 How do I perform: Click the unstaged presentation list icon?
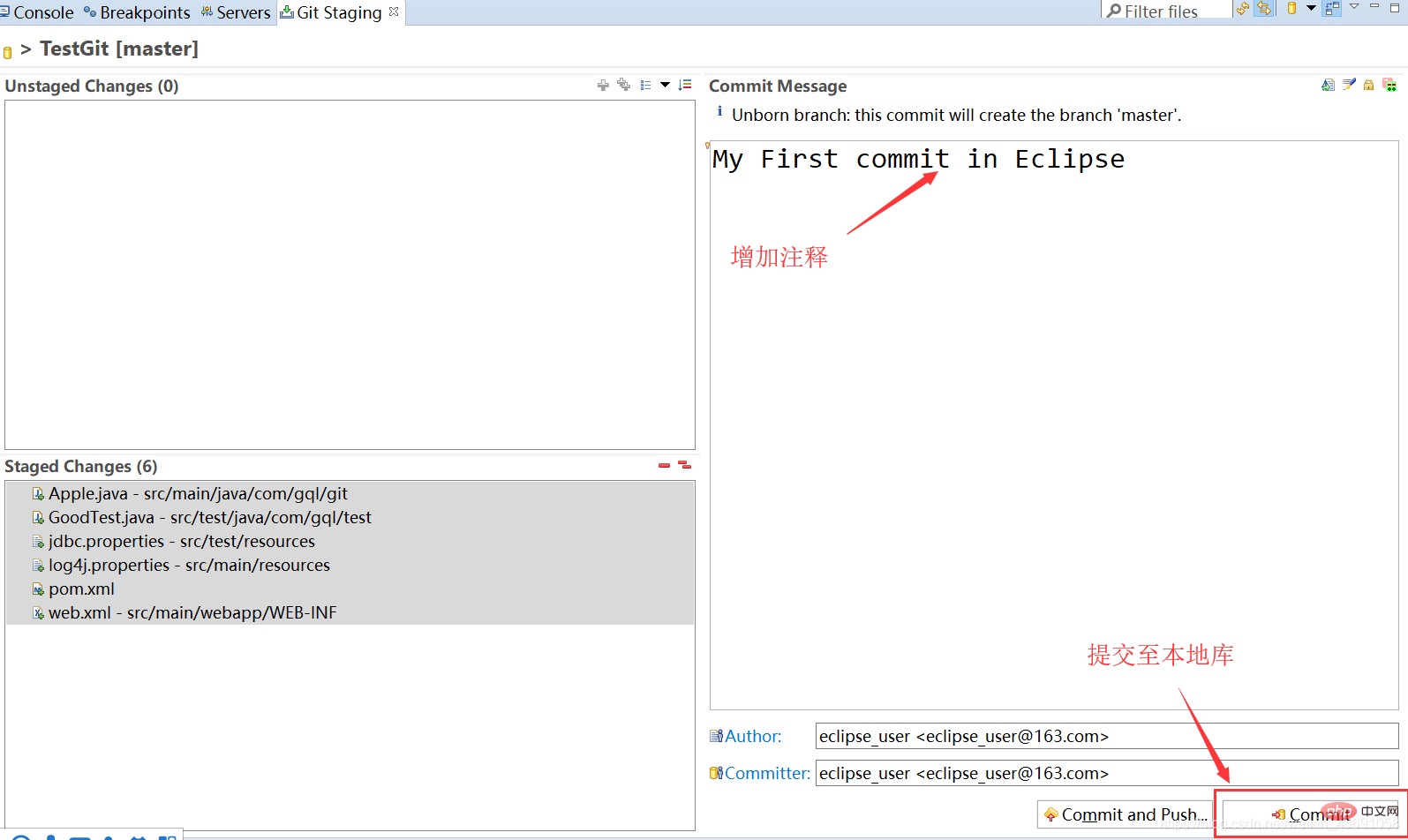click(x=645, y=86)
